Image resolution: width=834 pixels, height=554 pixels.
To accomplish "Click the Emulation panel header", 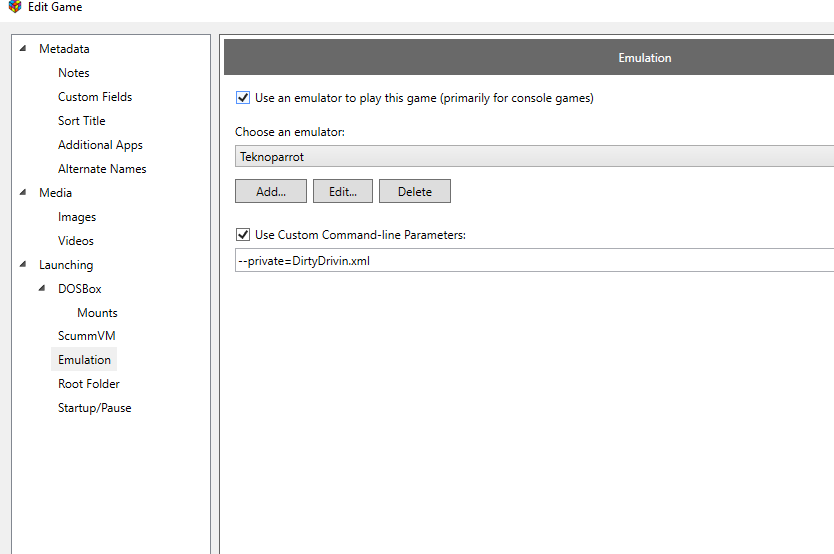I will [529, 57].
